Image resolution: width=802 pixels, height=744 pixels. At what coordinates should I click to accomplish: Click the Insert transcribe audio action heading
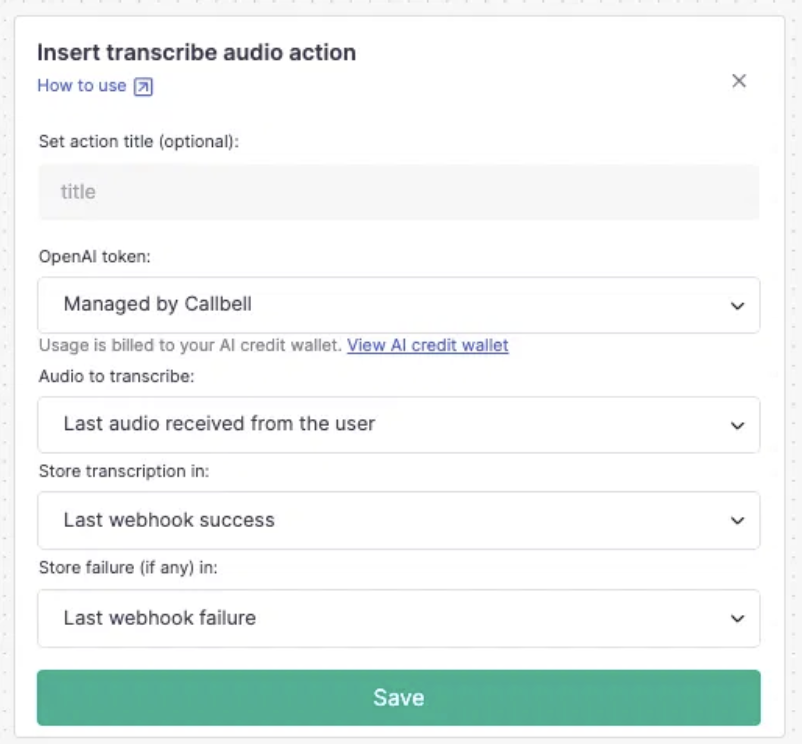click(x=196, y=53)
